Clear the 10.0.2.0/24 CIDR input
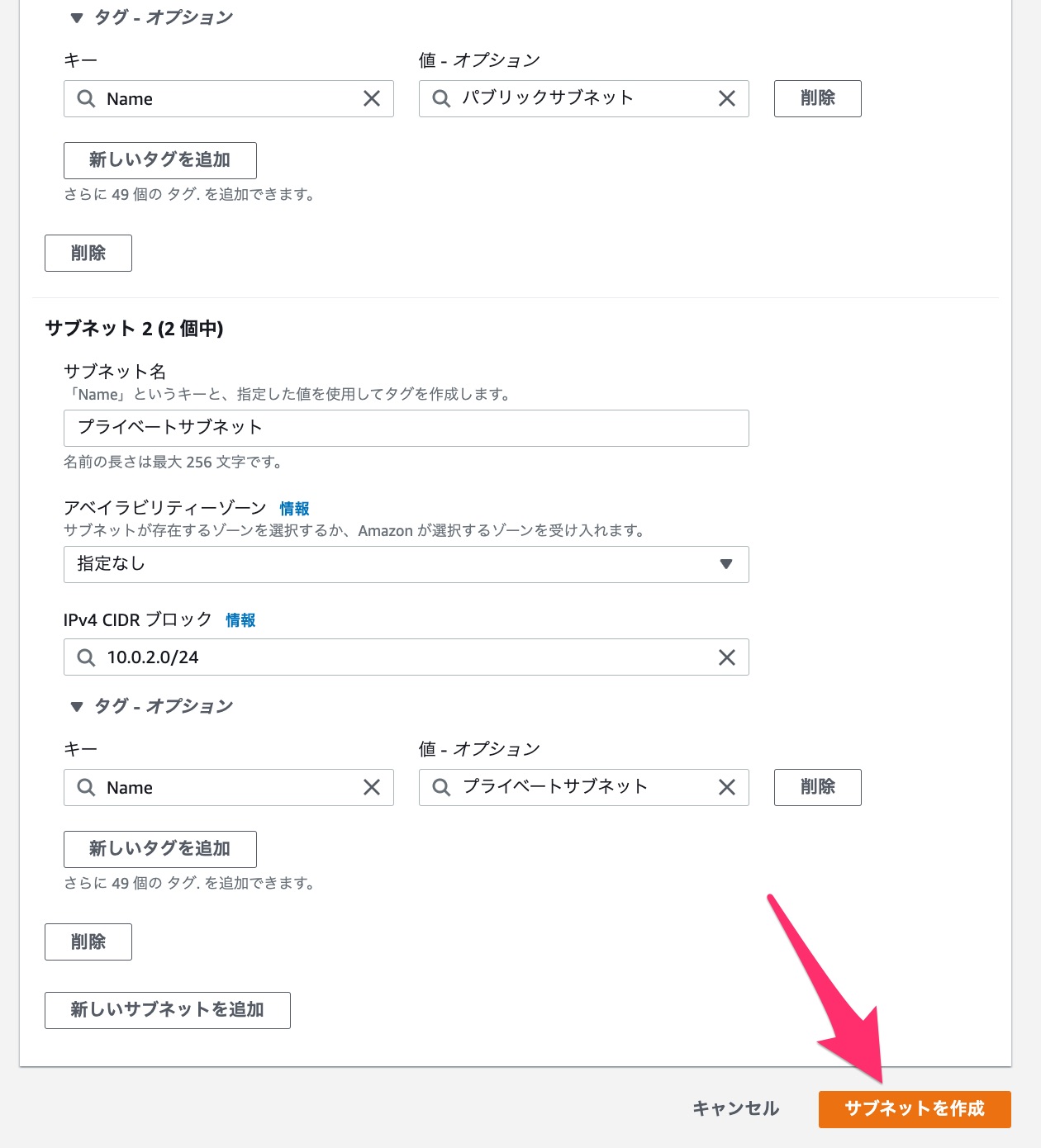 pyautogui.click(x=726, y=657)
